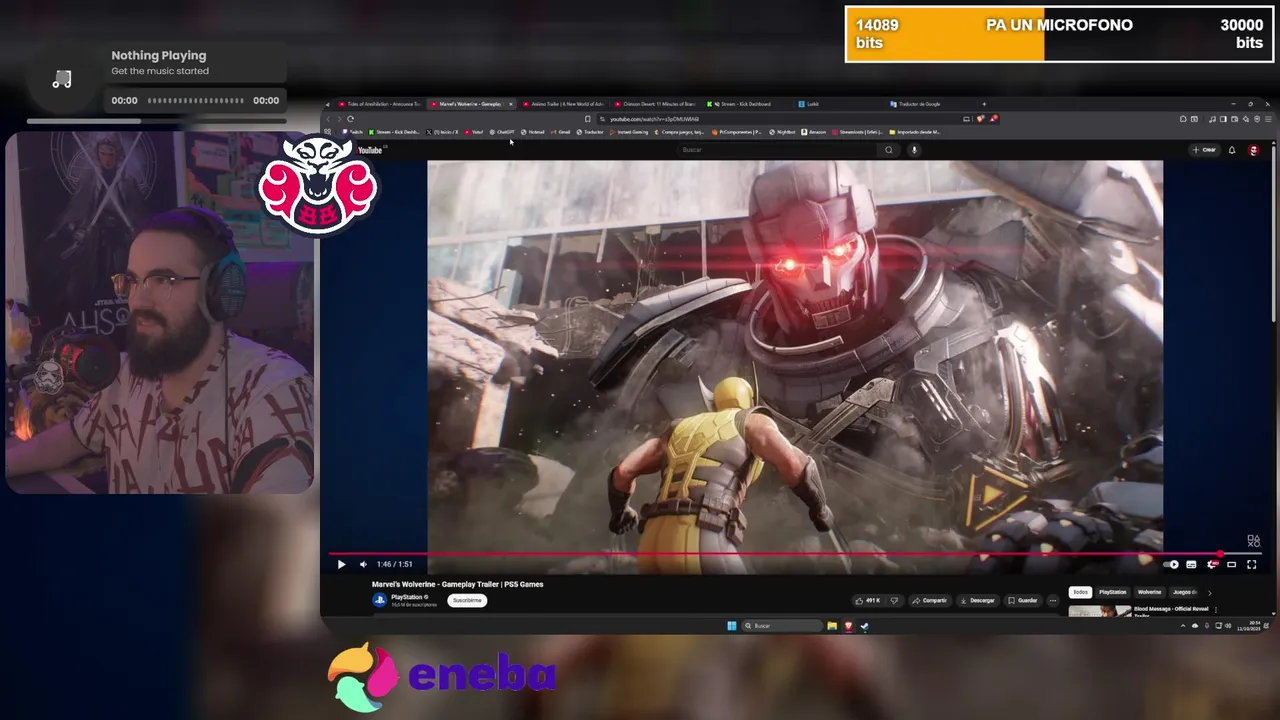
Task: Dislike the Wolverine trailer
Action: [894, 600]
